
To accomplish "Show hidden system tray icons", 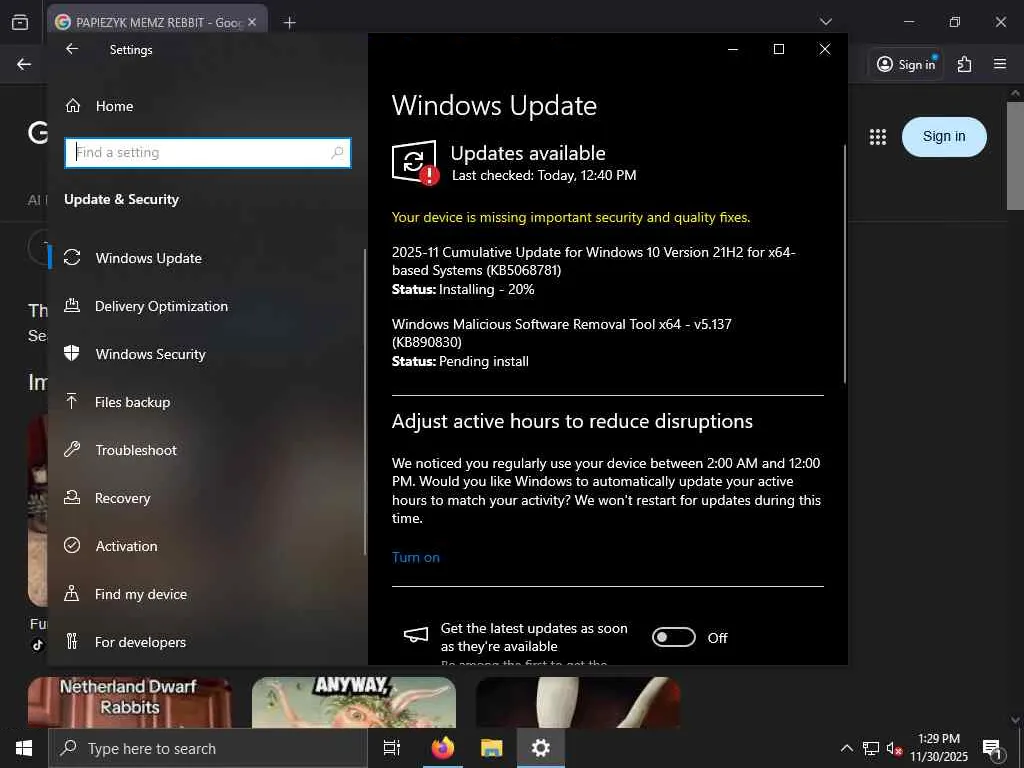I will [846, 748].
